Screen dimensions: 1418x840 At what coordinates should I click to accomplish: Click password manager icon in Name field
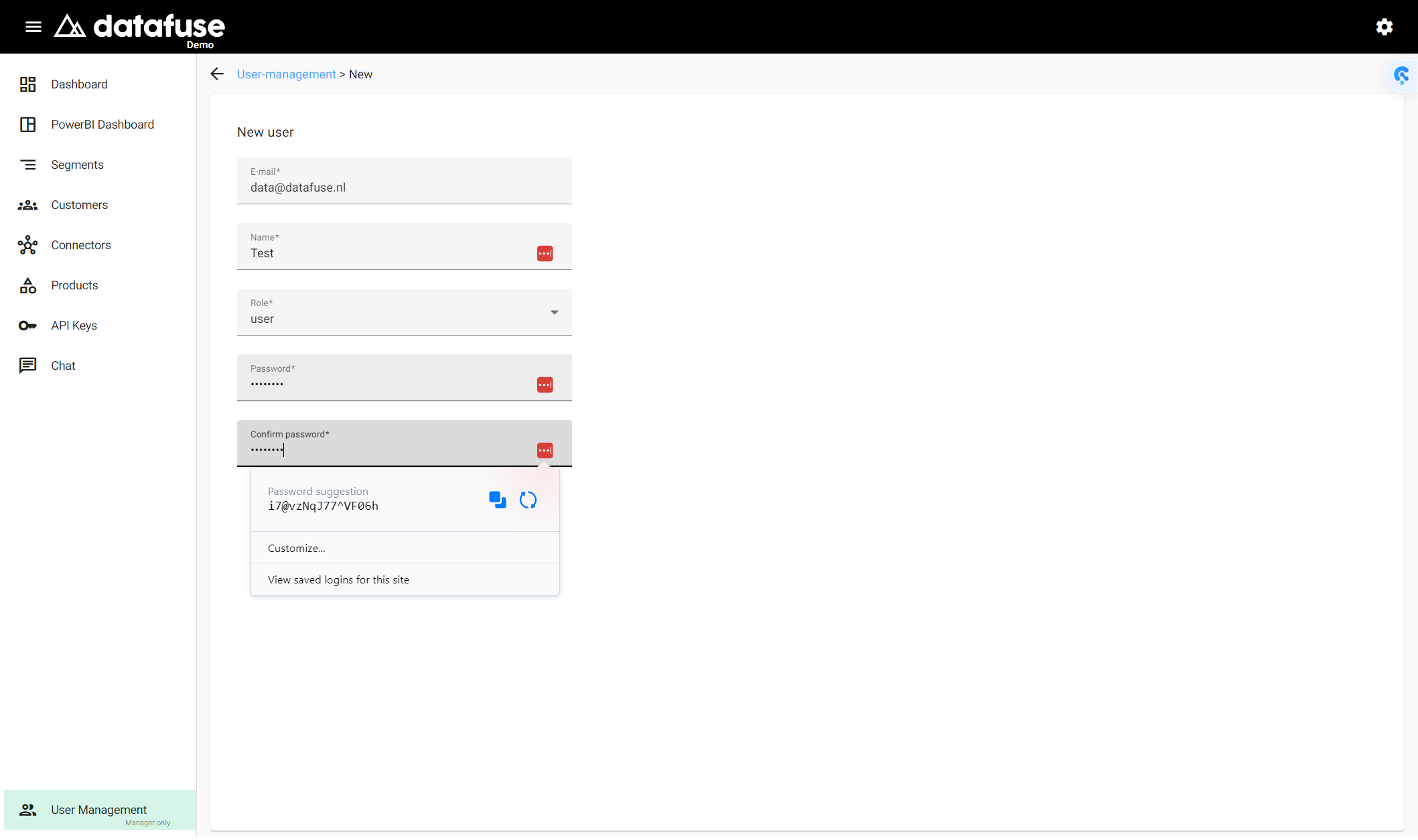[545, 253]
